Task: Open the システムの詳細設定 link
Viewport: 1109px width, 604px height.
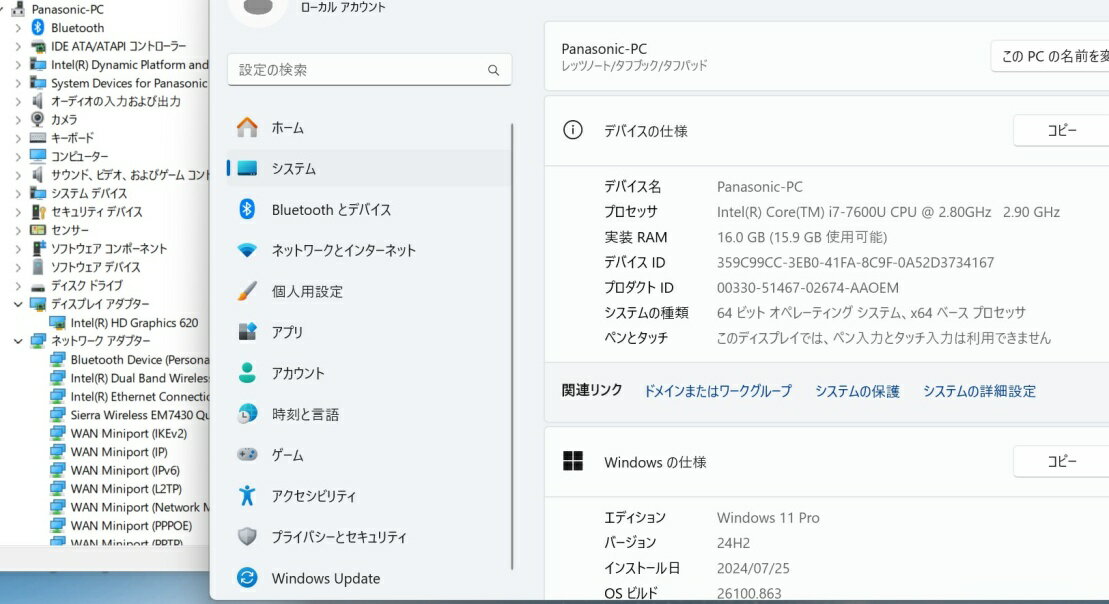Action: click(979, 391)
